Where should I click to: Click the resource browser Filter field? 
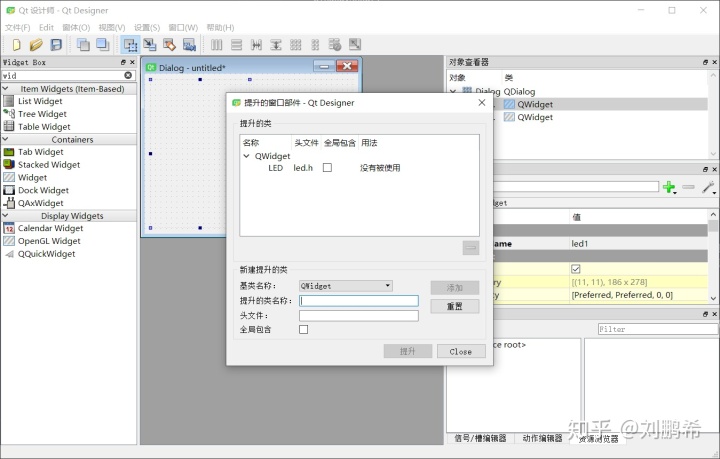[658, 329]
